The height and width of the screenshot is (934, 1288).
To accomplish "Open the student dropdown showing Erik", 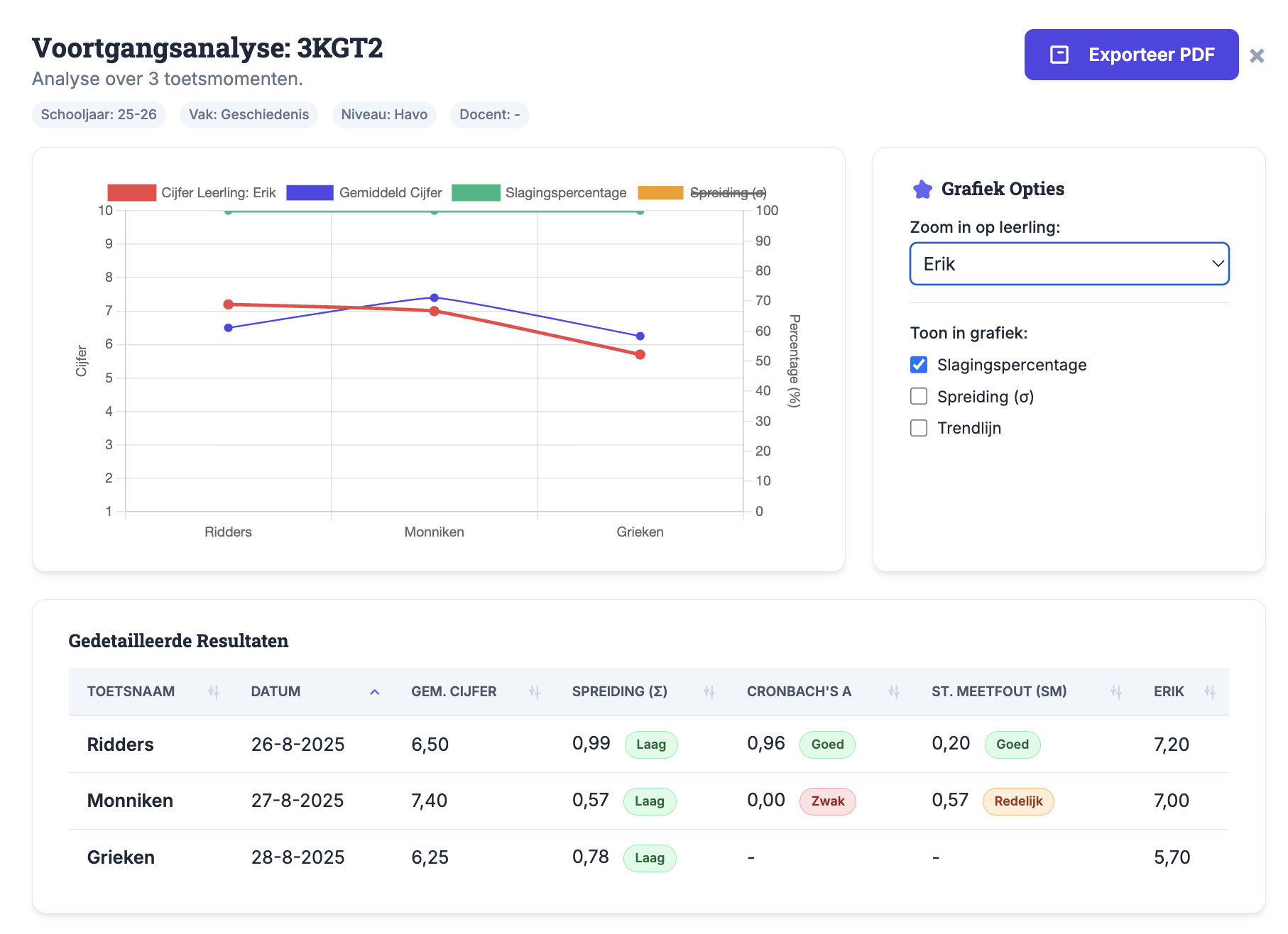I will [x=1069, y=264].
